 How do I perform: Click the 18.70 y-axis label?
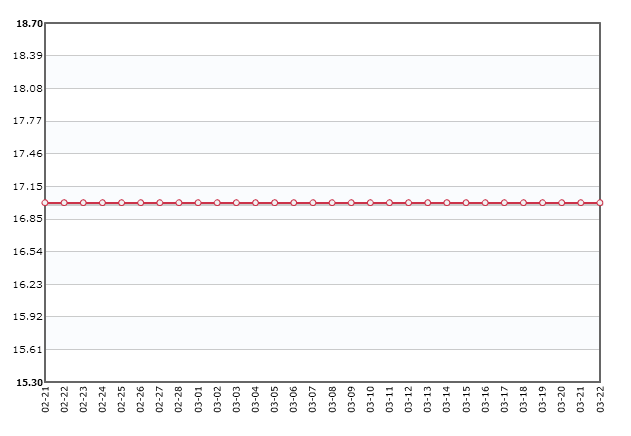(29, 24)
